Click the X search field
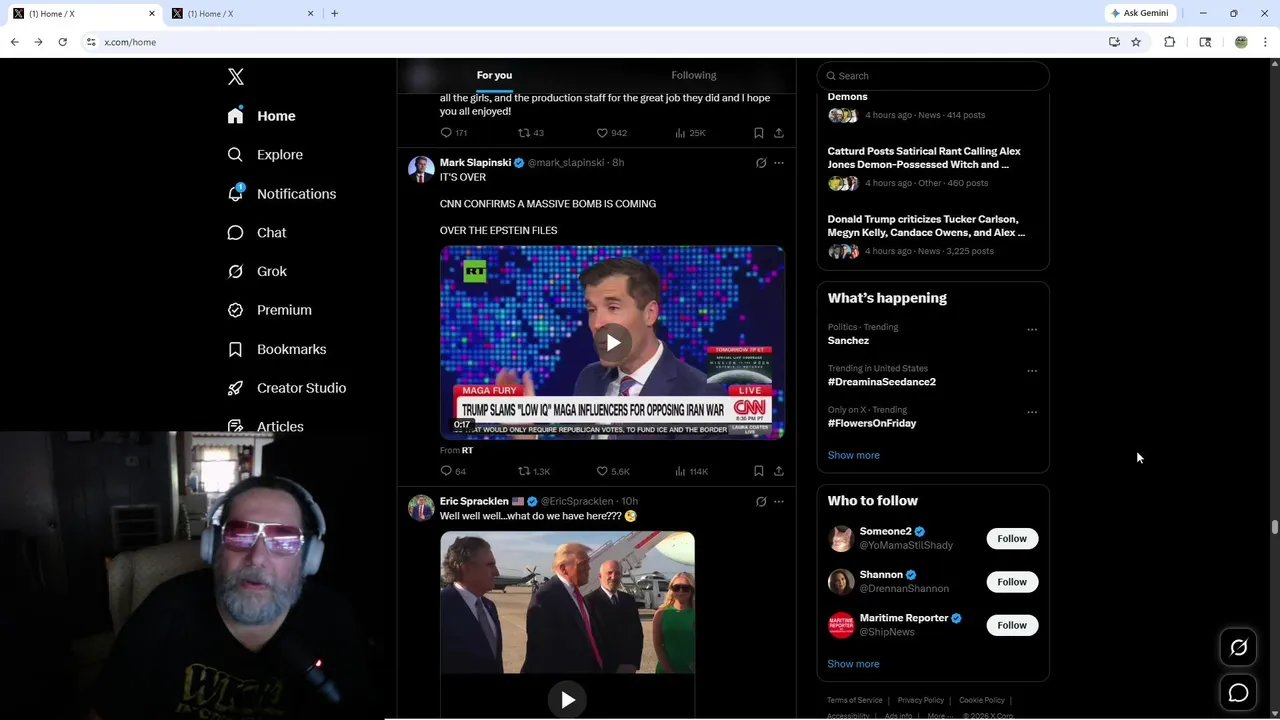The height and width of the screenshot is (720, 1280). click(933, 76)
